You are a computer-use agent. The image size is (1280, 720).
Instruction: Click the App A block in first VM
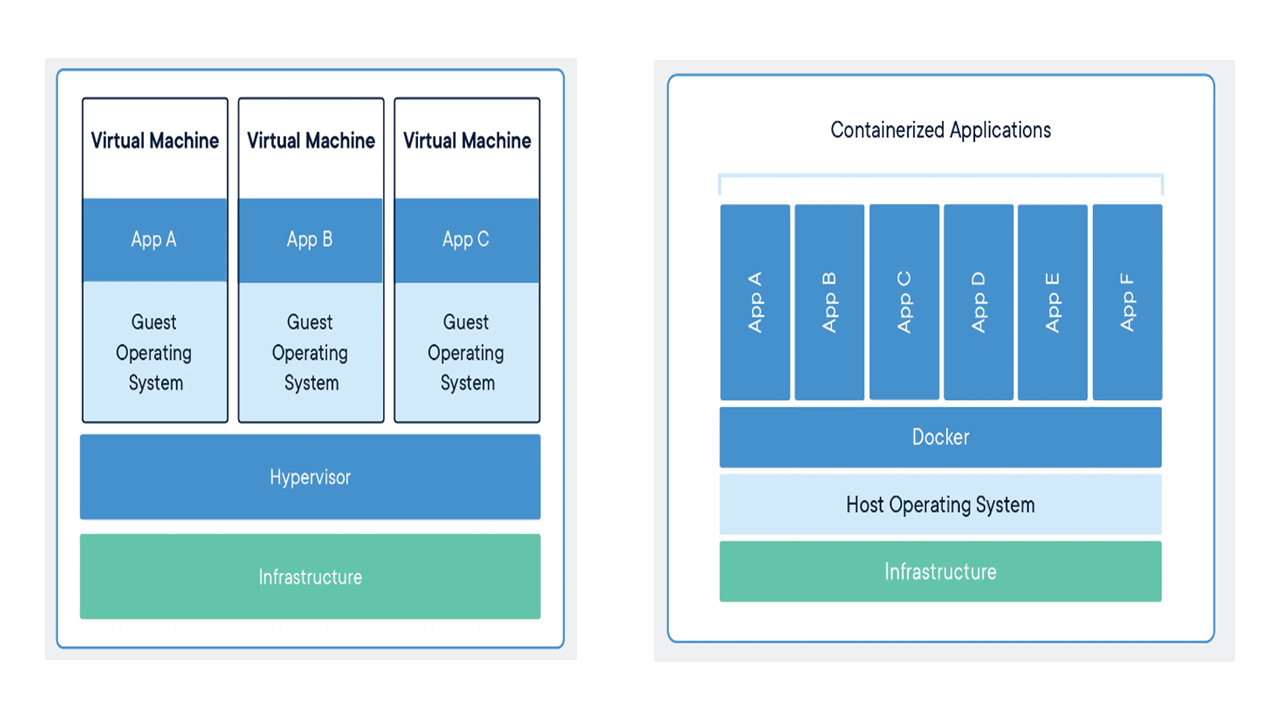click(155, 240)
